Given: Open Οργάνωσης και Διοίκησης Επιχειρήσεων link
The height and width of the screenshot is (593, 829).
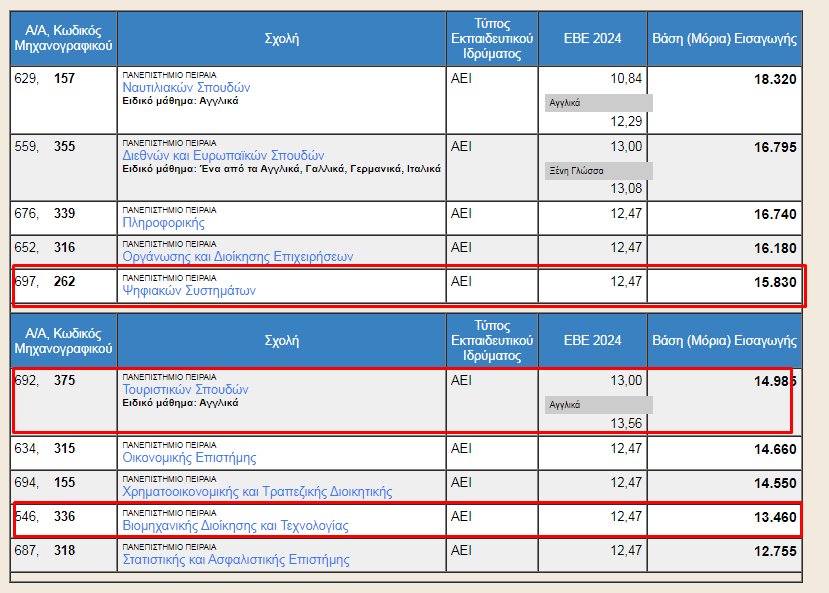Looking at the screenshot, I should 237,257.
